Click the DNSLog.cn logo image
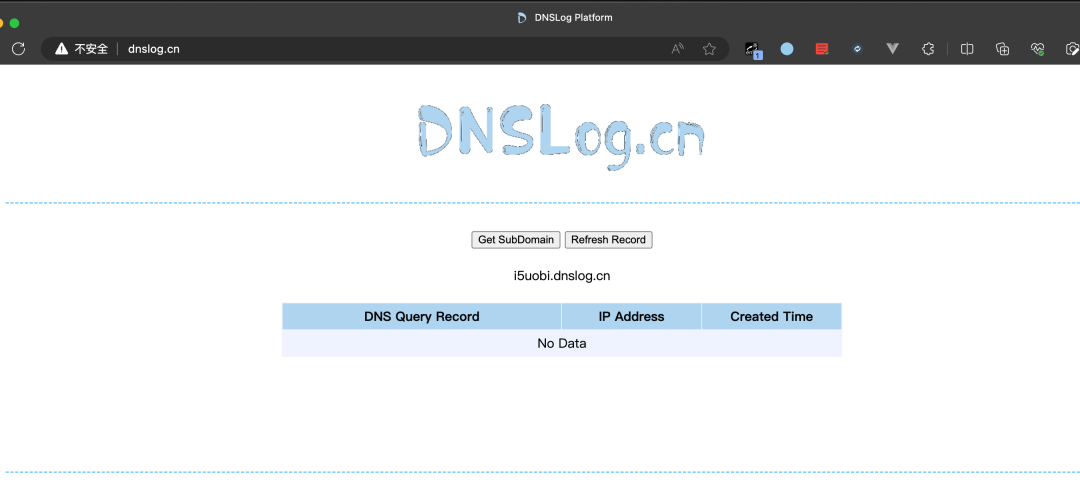This screenshot has width=1080, height=493. pos(561,137)
